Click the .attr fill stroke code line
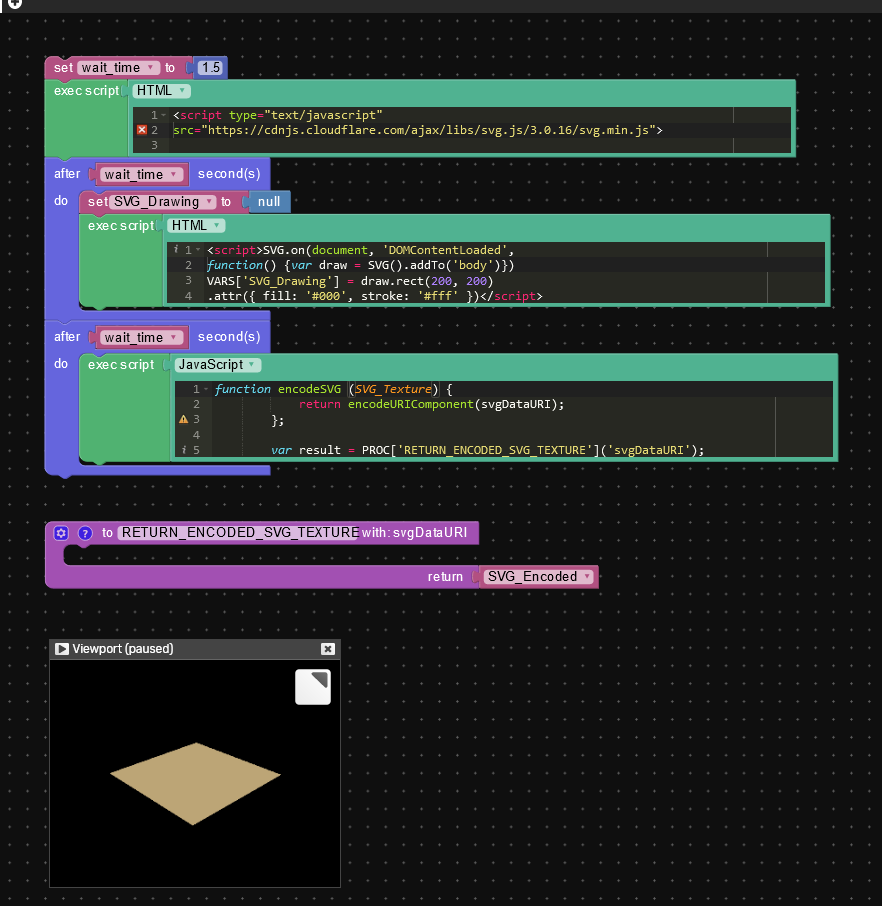This screenshot has height=906, width=882. coord(375,296)
